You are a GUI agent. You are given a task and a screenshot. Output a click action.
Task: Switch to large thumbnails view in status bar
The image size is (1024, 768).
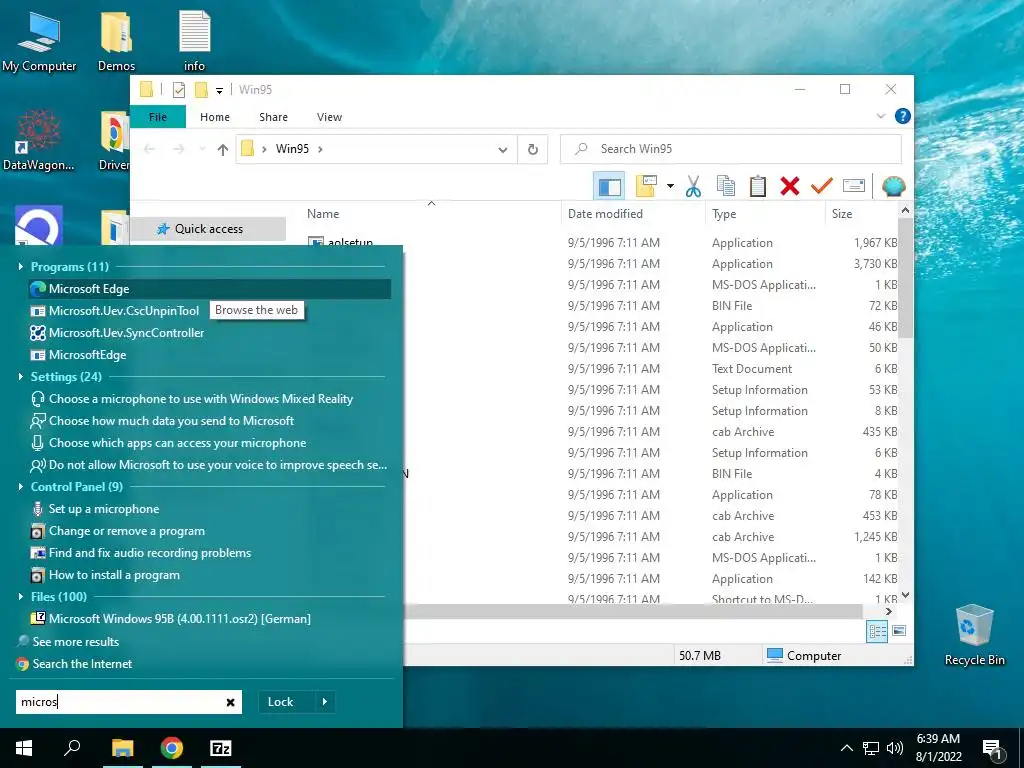click(x=899, y=631)
